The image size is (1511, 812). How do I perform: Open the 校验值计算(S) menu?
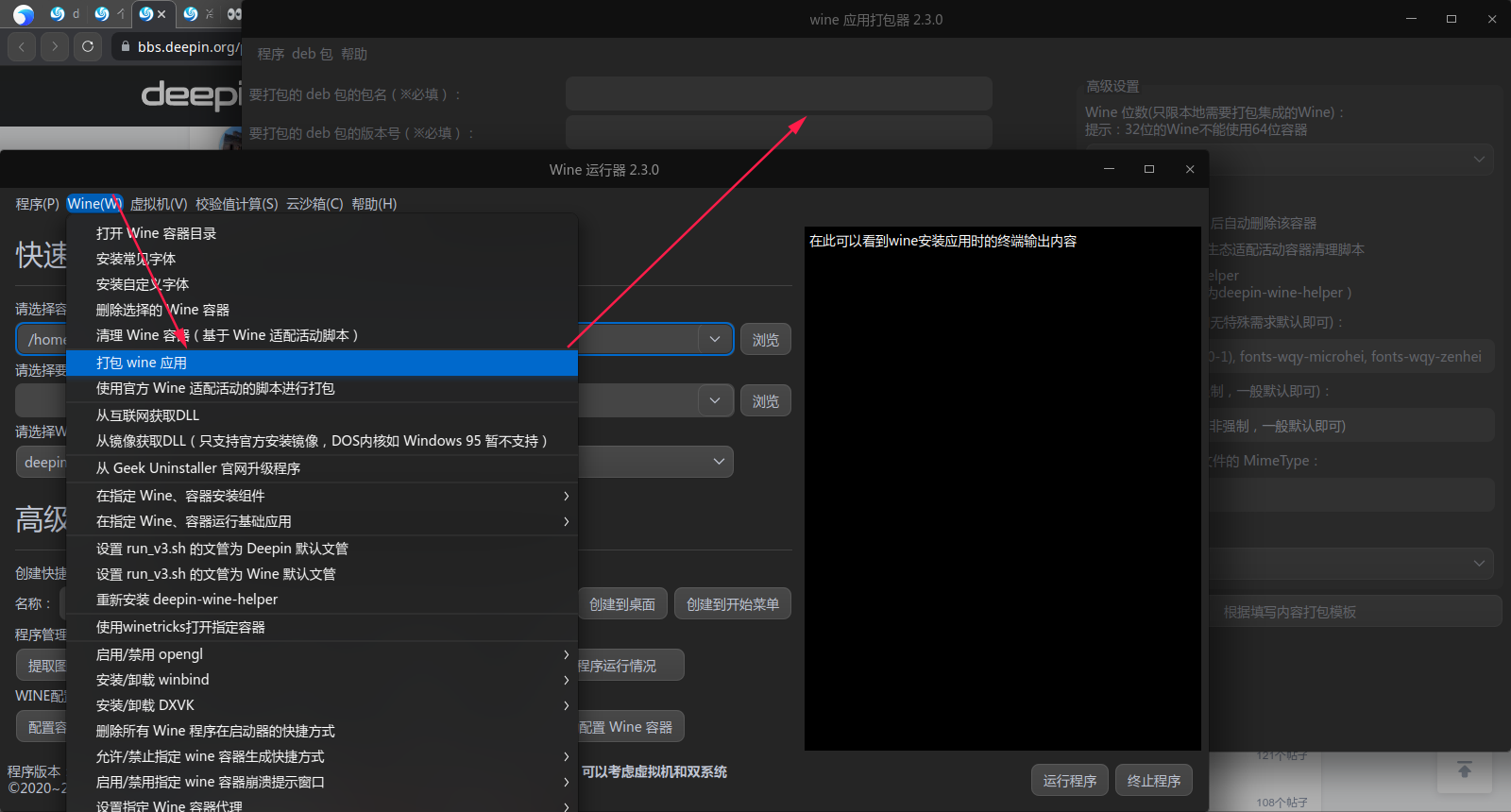[237, 204]
